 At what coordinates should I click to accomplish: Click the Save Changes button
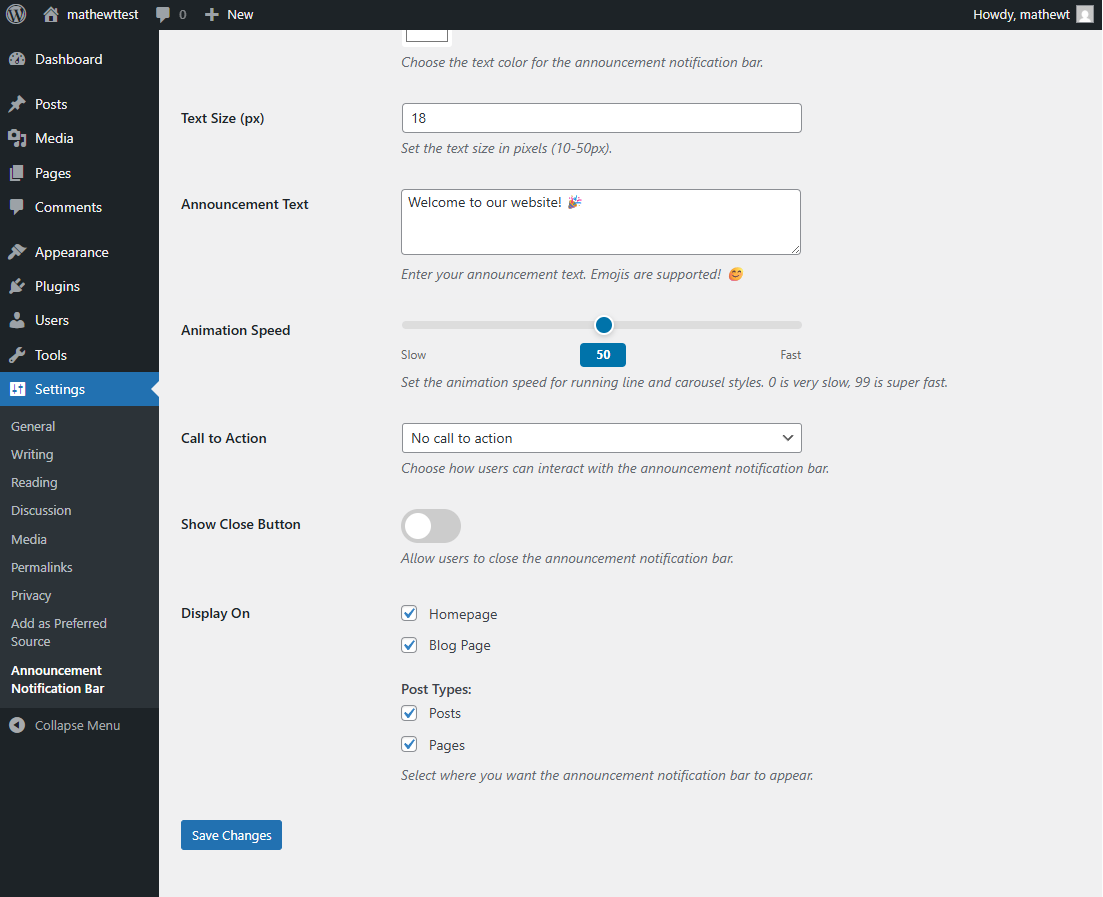point(231,835)
